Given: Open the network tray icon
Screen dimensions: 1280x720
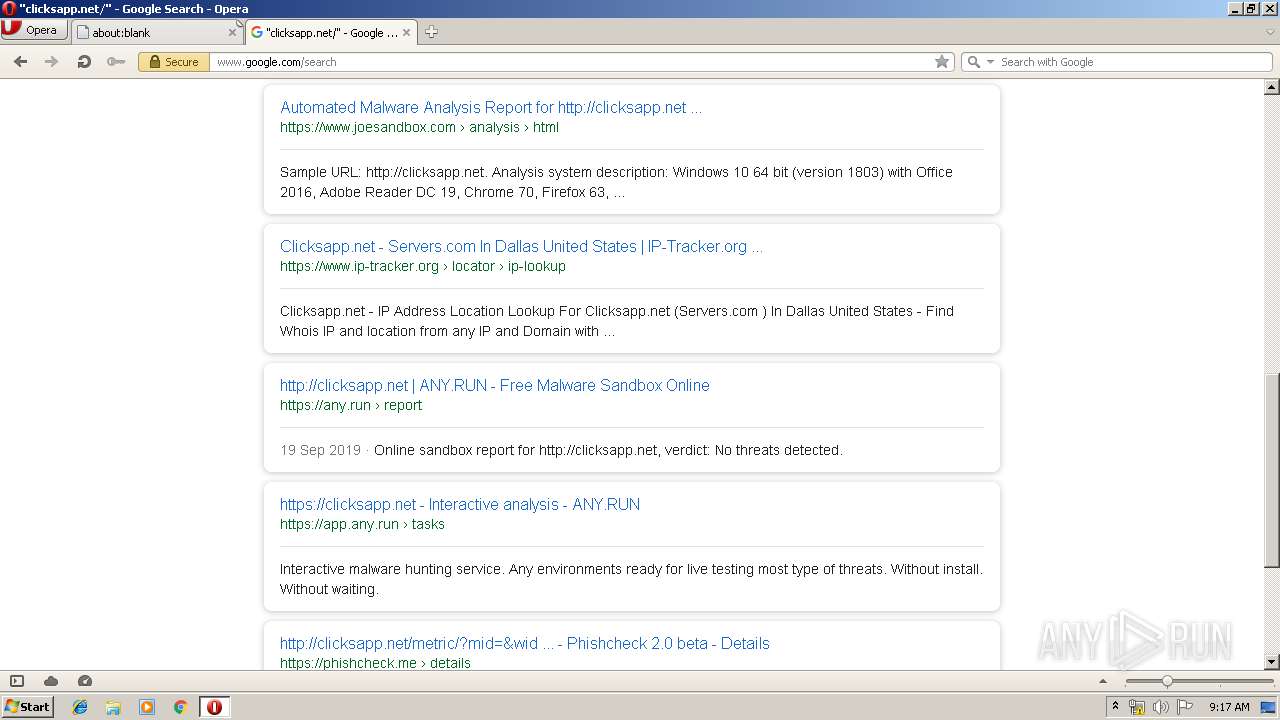Looking at the screenshot, I should point(1137,707).
